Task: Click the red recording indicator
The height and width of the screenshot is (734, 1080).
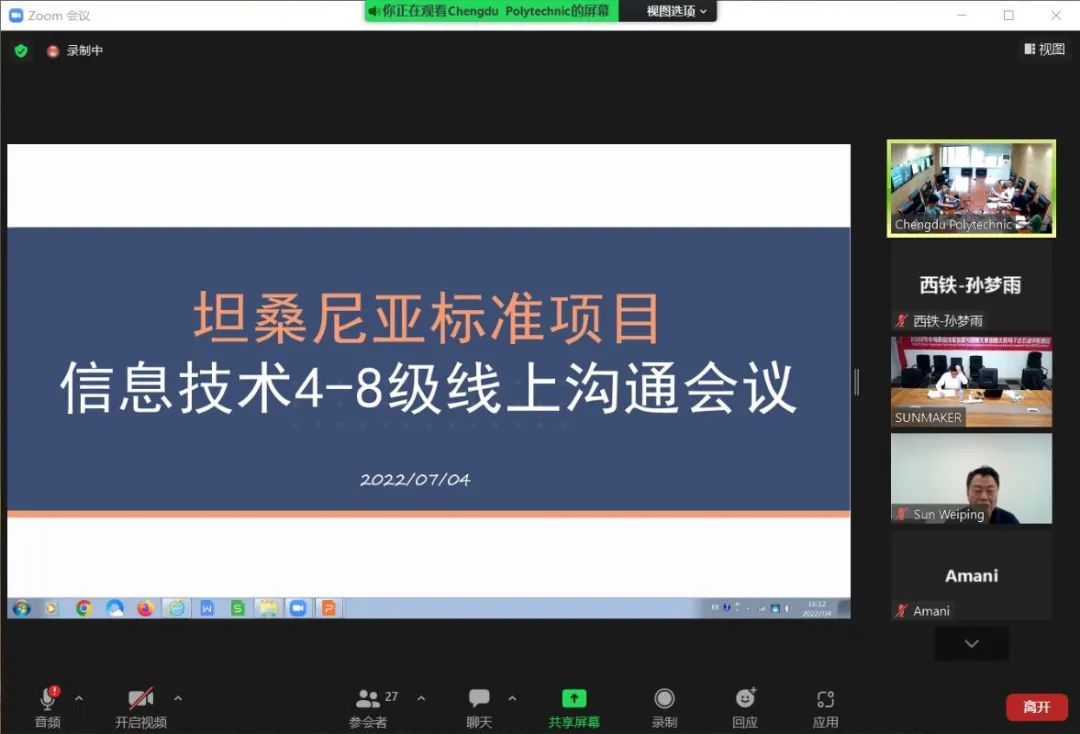Action: coord(53,51)
